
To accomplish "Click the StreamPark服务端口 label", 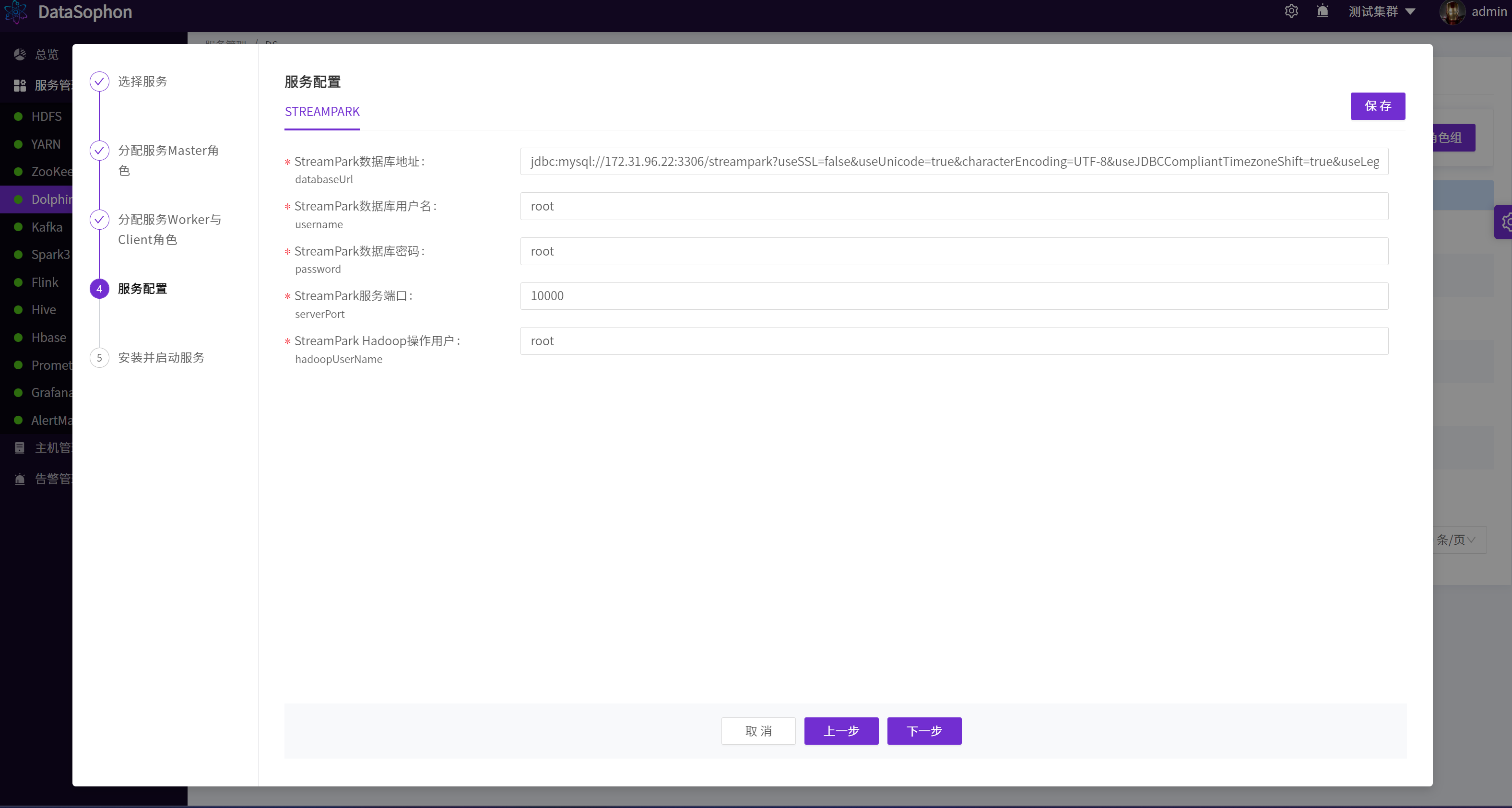I will [354, 296].
